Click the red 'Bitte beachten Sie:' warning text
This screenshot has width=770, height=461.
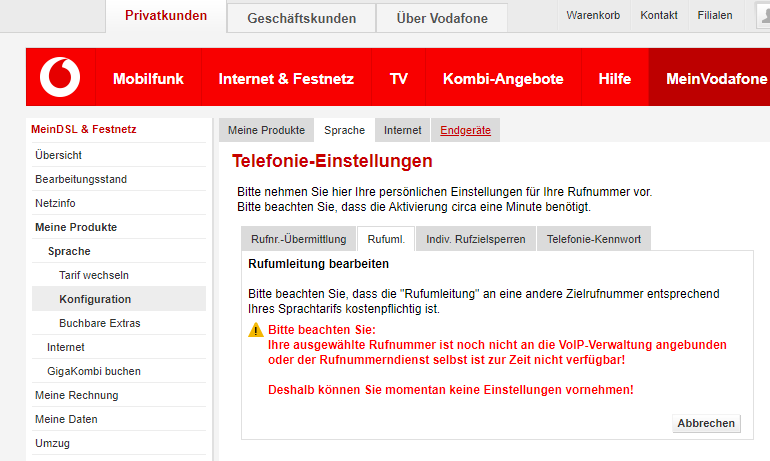coord(322,330)
